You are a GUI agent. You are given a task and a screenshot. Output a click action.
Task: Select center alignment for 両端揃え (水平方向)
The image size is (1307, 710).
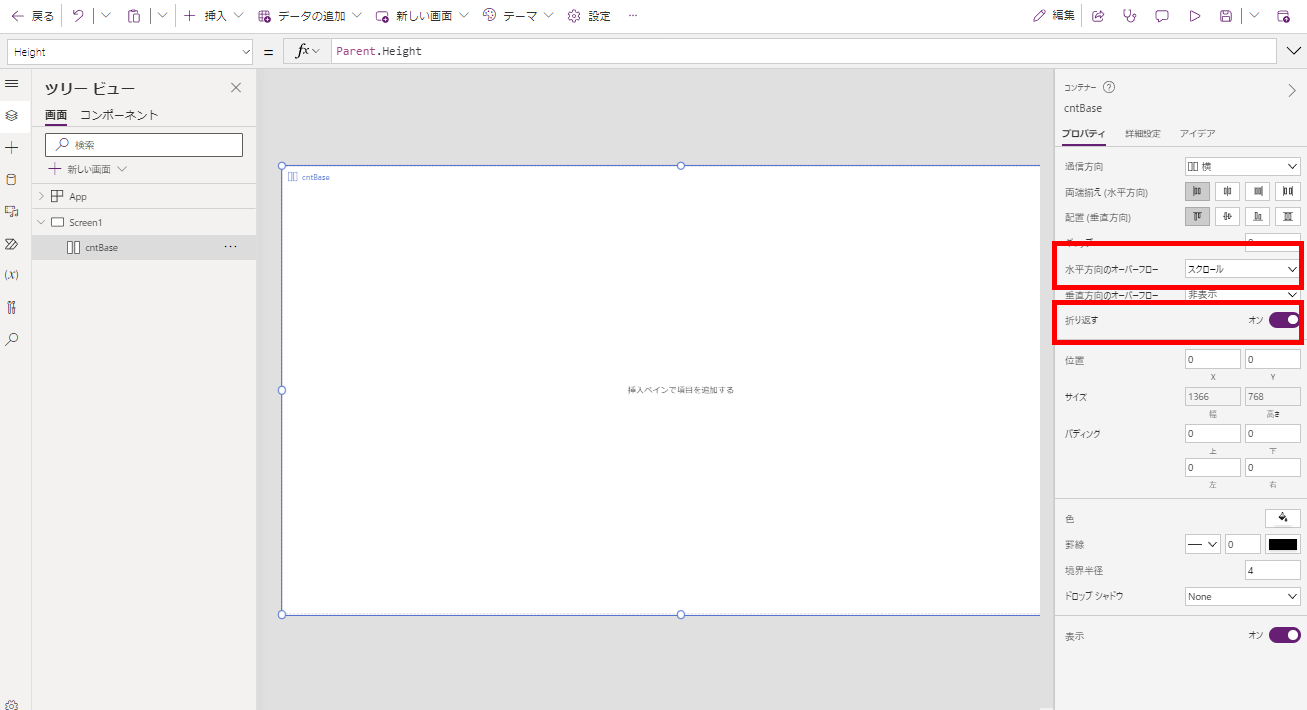1227,191
